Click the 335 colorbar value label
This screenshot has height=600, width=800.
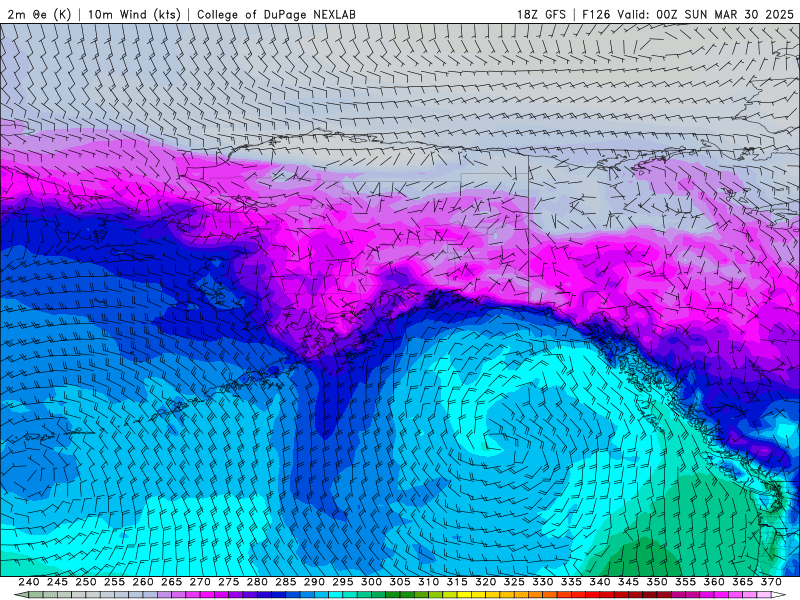tap(571, 582)
